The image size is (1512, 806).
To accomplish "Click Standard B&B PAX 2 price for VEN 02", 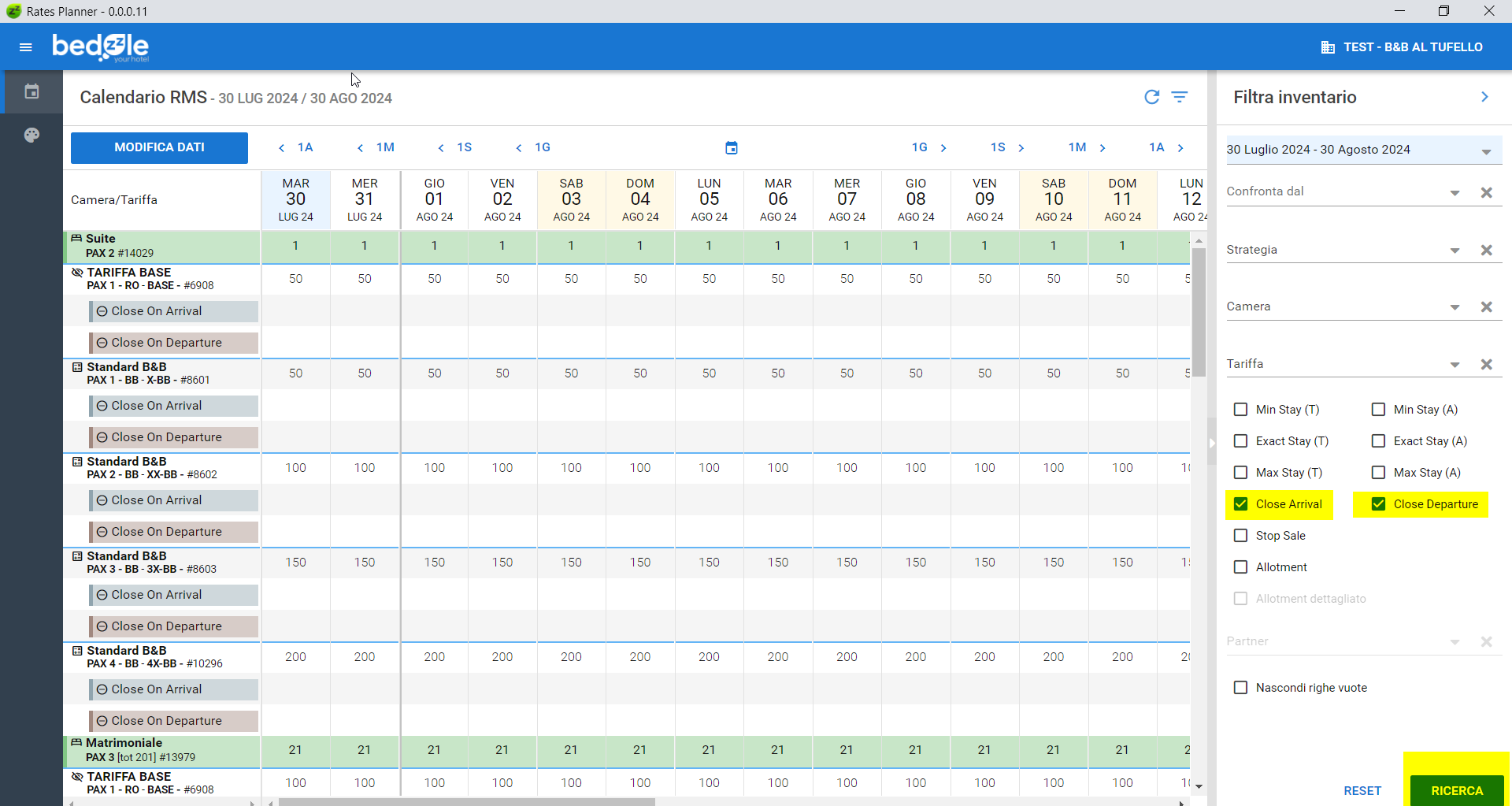I will click(502, 468).
